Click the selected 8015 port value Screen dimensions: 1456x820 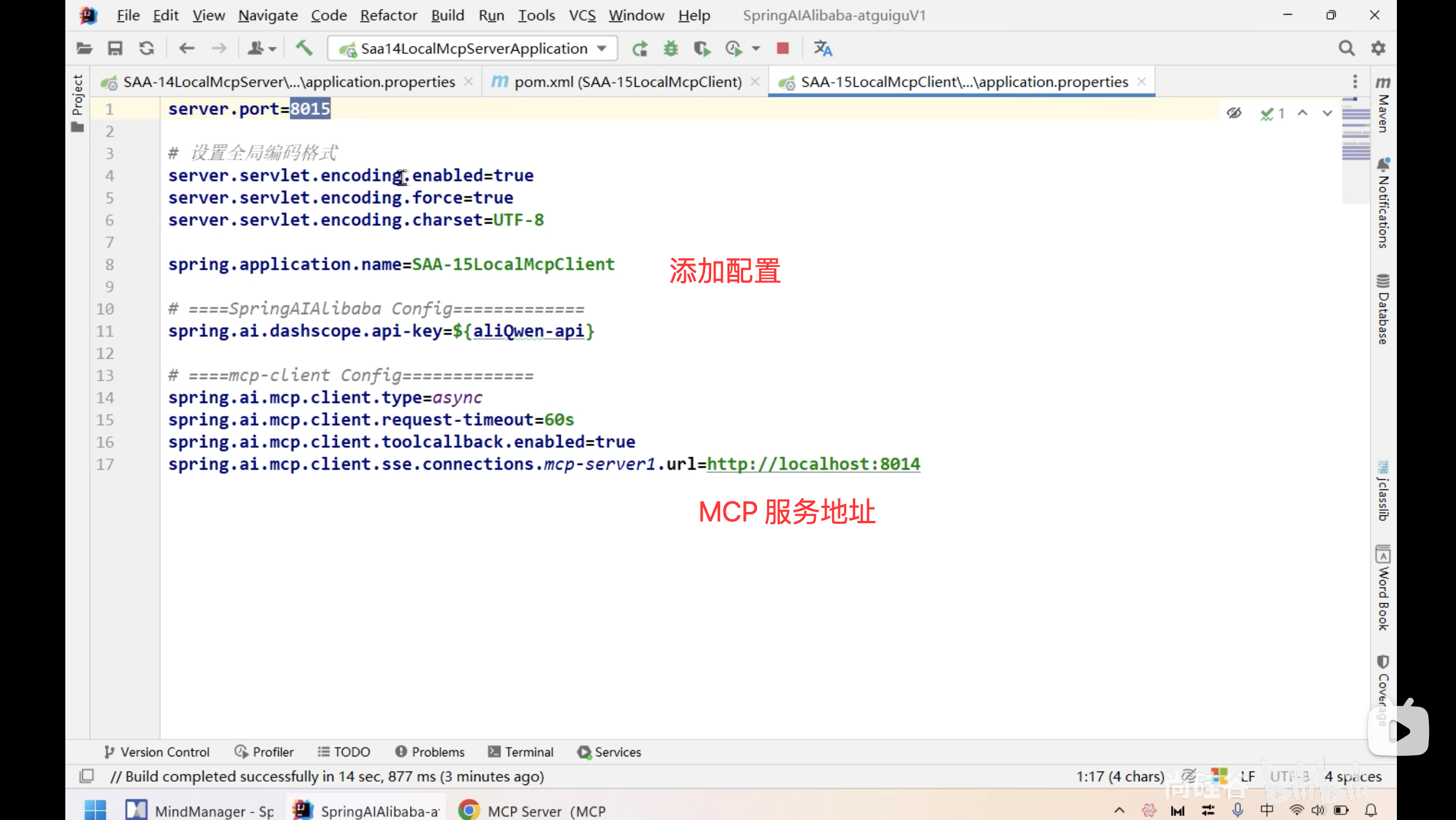click(310, 109)
